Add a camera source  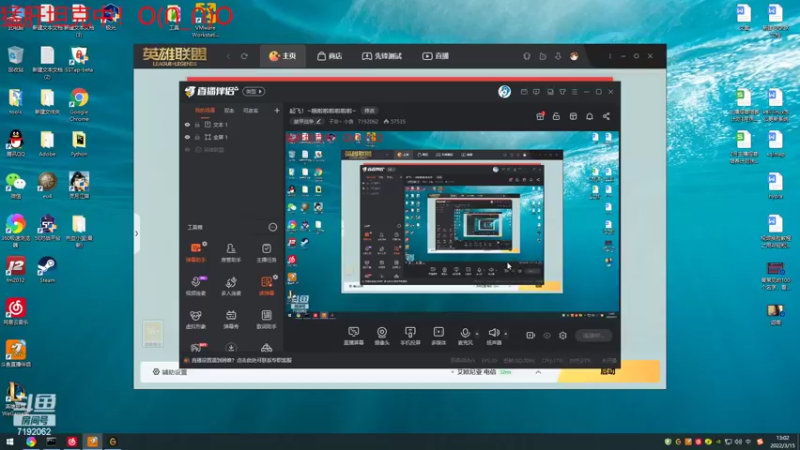click(x=382, y=336)
